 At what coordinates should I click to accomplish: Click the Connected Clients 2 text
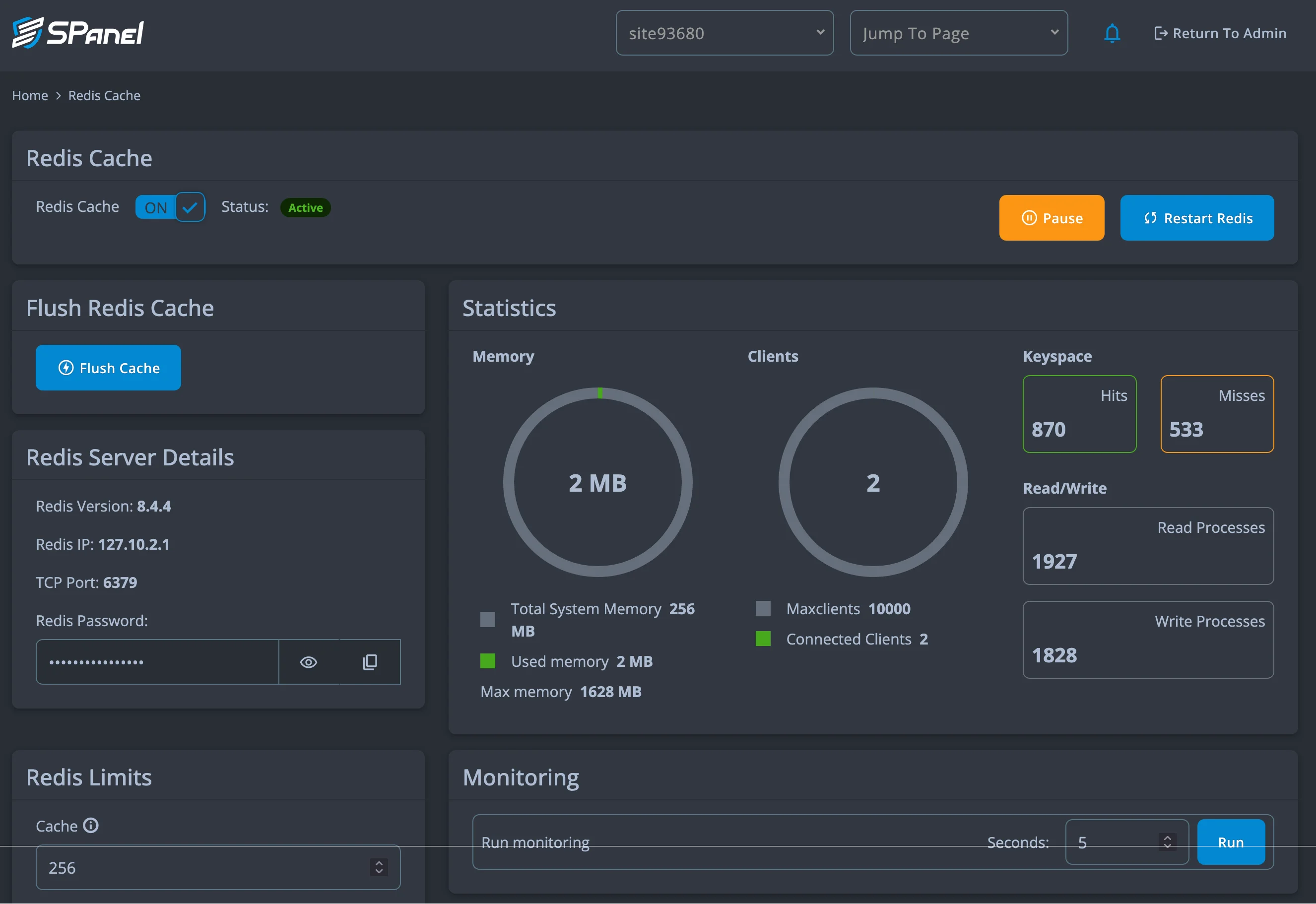pos(856,639)
